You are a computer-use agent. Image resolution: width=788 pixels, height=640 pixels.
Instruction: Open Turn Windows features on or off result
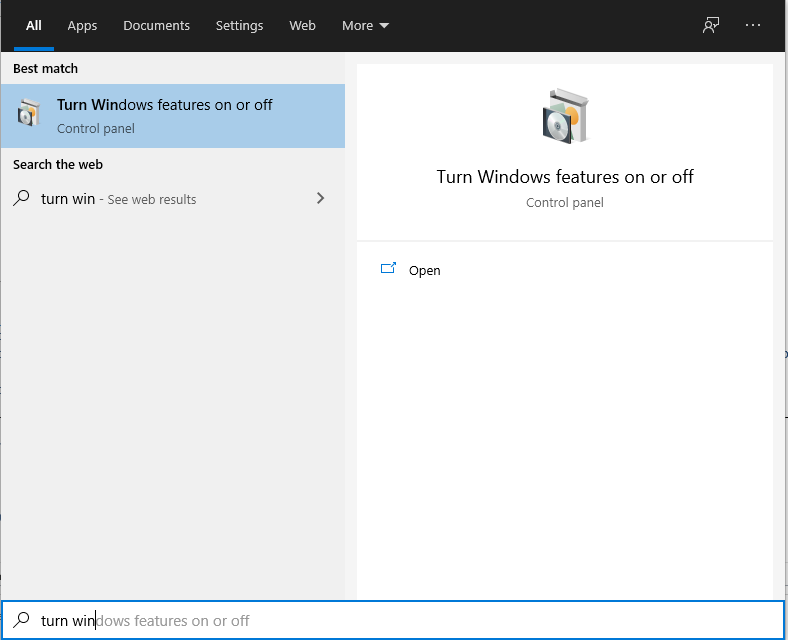pos(165,105)
